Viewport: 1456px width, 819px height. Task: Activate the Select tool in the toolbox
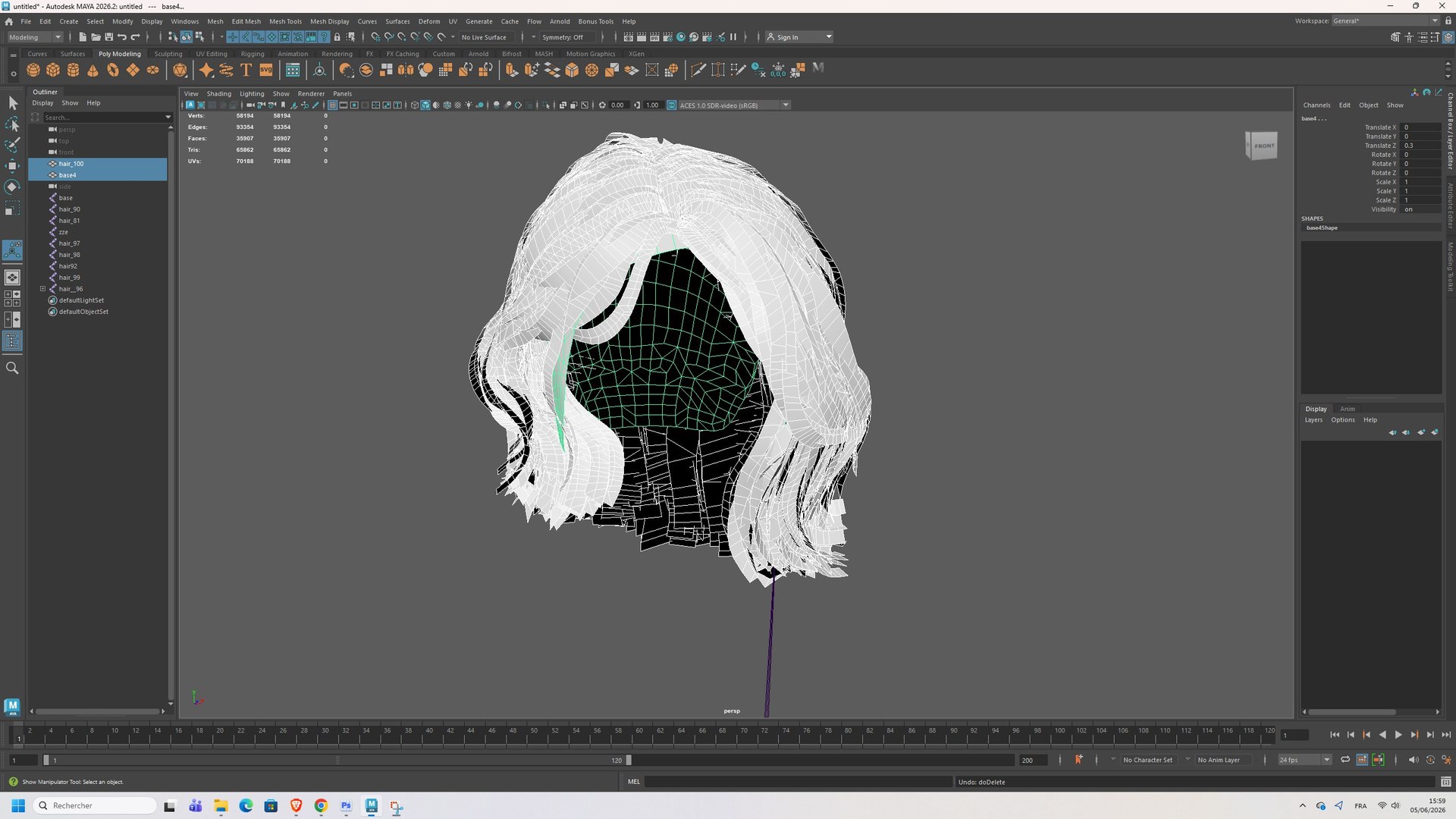[12, 102]
